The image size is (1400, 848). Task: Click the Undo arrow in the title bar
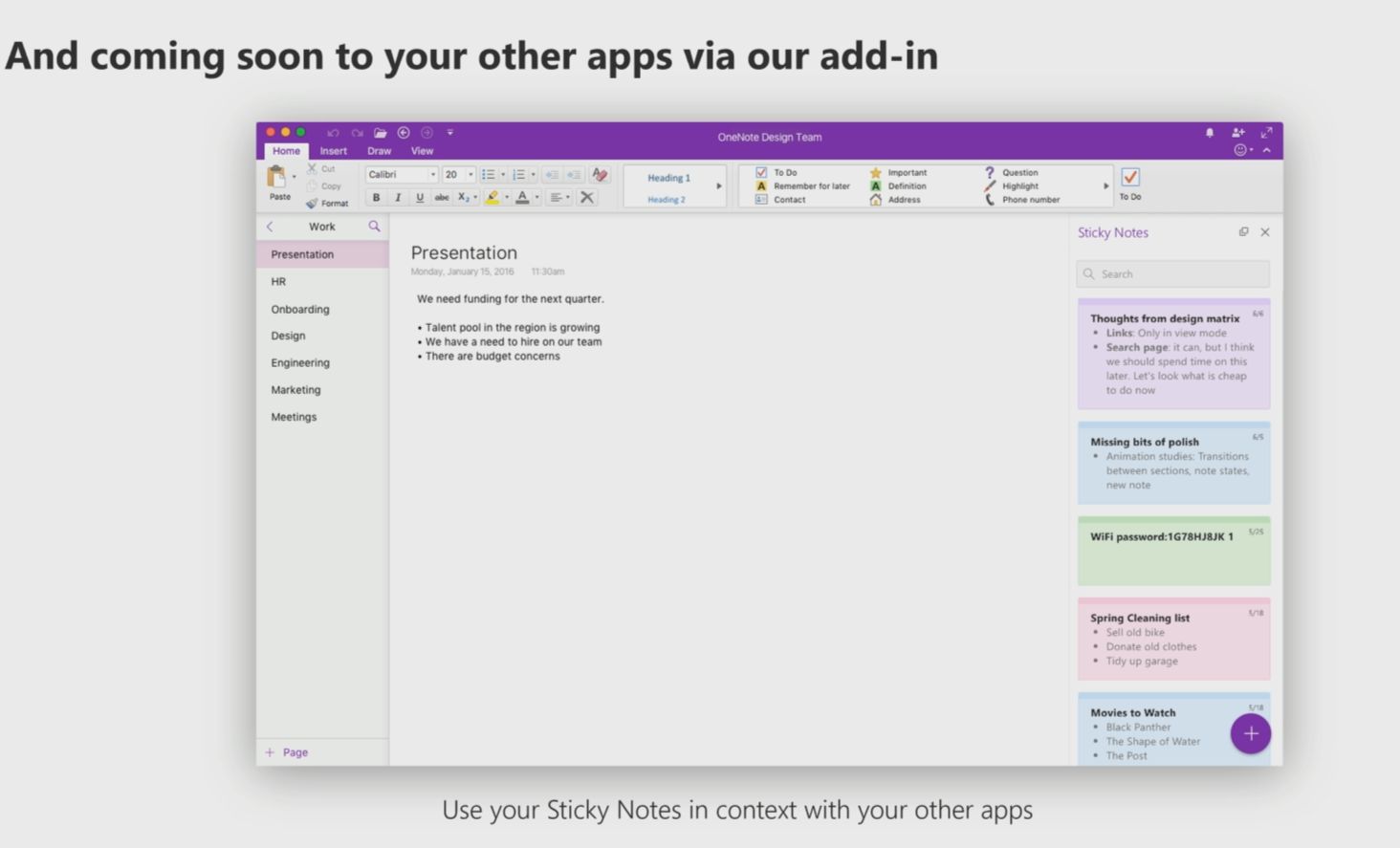coord(333,133)
